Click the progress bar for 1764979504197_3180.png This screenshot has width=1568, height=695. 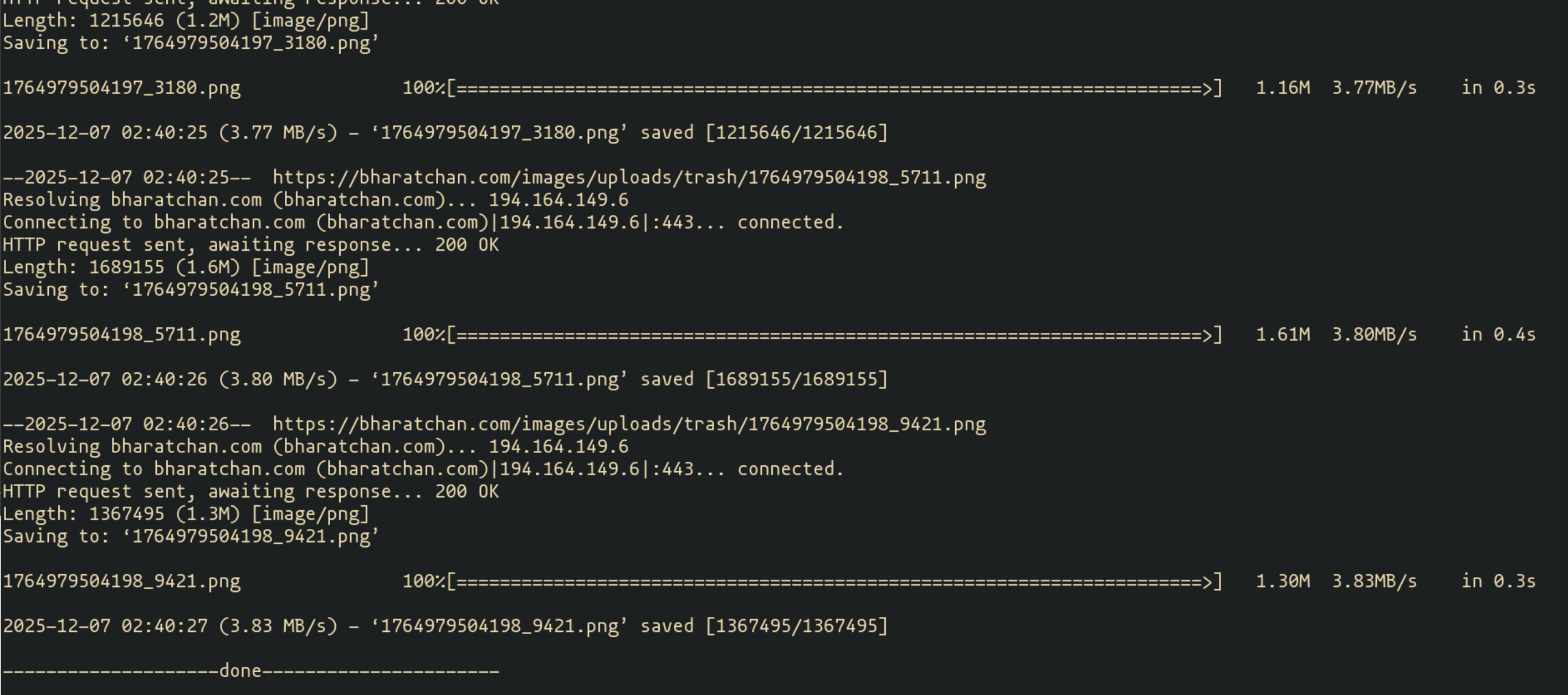pos(834,88)
